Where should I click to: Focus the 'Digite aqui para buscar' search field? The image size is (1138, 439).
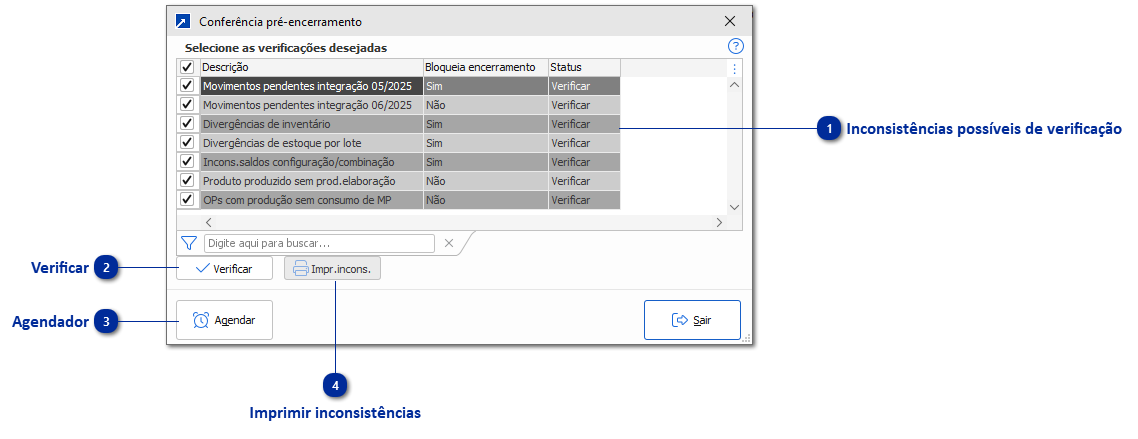(318, 243)
